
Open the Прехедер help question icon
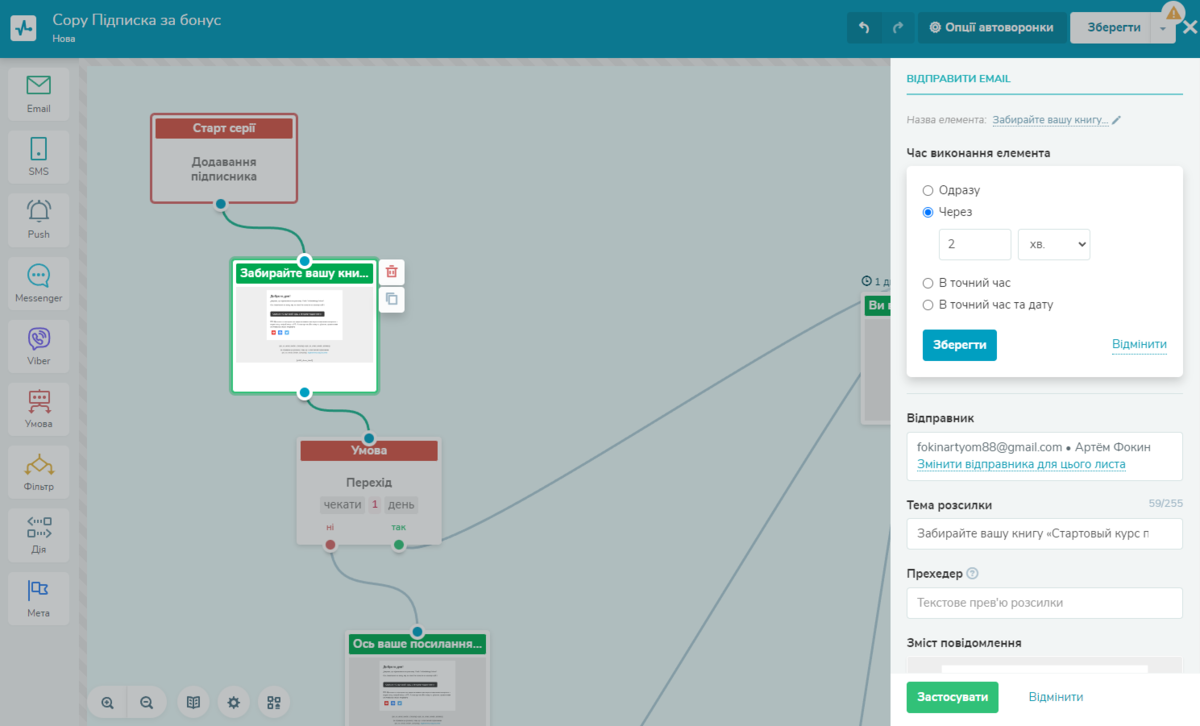pos(973,574)
